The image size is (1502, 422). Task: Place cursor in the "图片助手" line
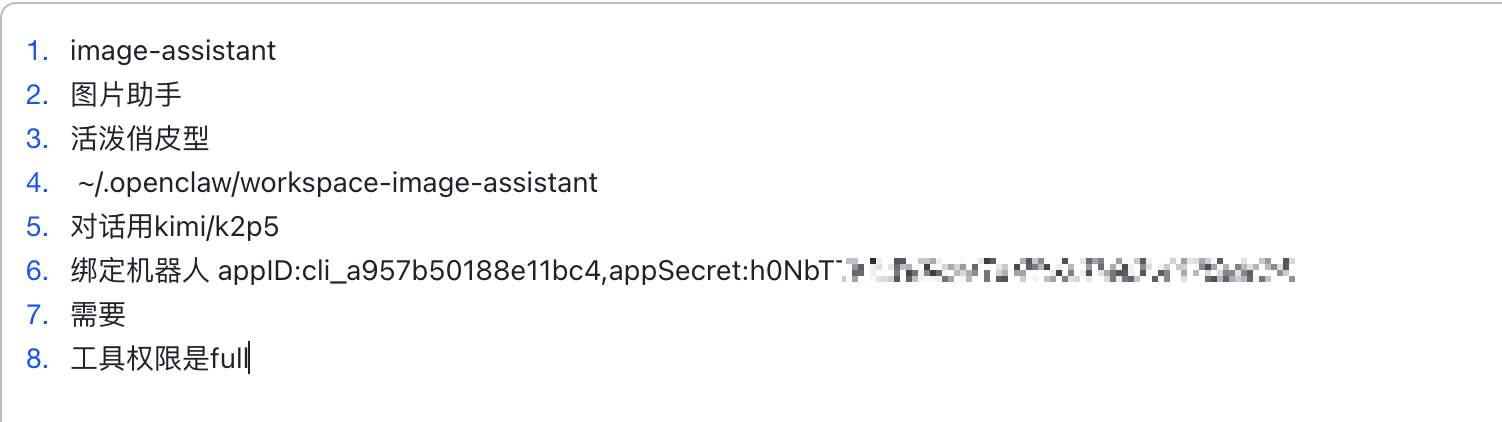(125, 95)
